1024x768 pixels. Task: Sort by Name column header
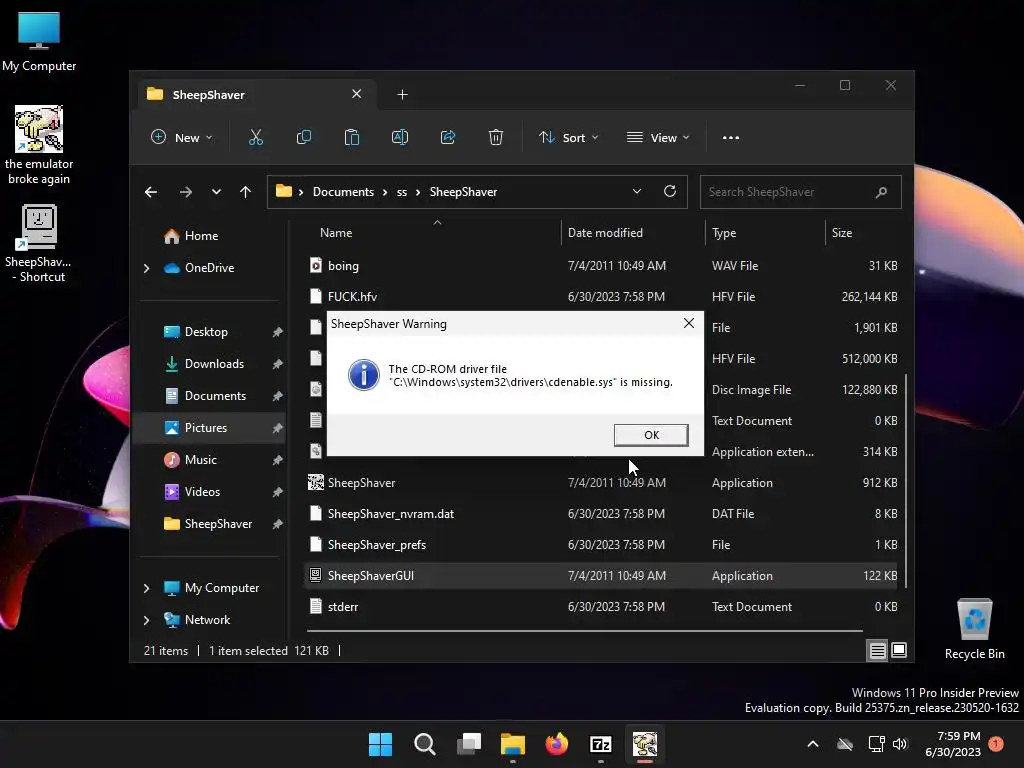pyautogui.click(x=431, y=233)
